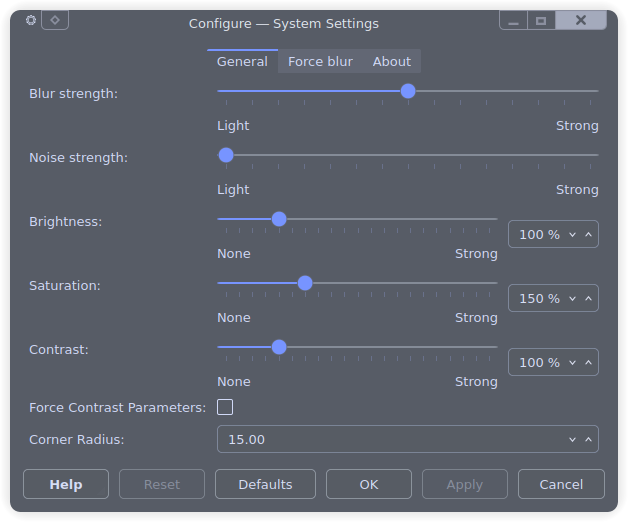Select the General tab
The image size is (628, 522).
click(x=242, y=62)
